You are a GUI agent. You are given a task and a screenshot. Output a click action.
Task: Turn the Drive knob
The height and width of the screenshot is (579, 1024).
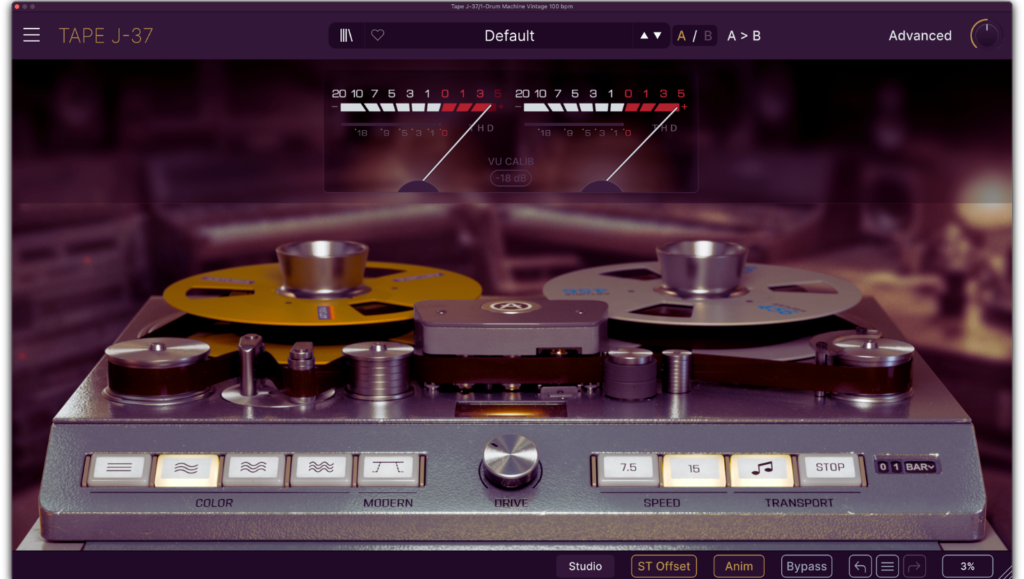[x=511, y=462]
